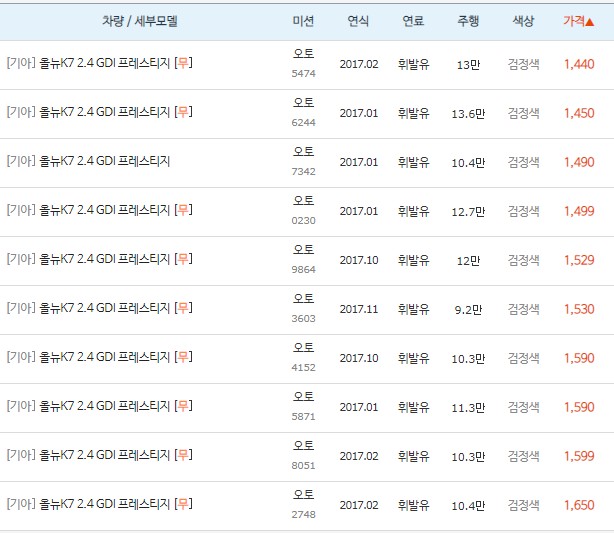Sort by the 주행 column header
The image size is (614, 533).
[x=468, y=21]
